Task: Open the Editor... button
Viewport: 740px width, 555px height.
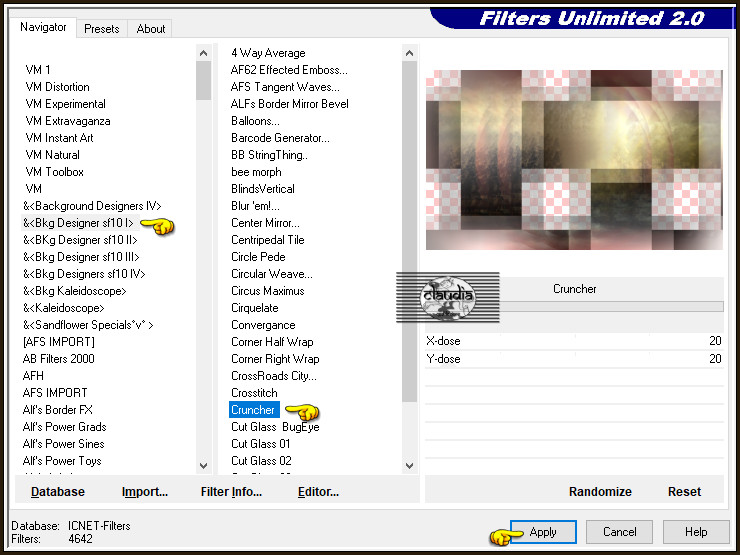Action: 318,492
